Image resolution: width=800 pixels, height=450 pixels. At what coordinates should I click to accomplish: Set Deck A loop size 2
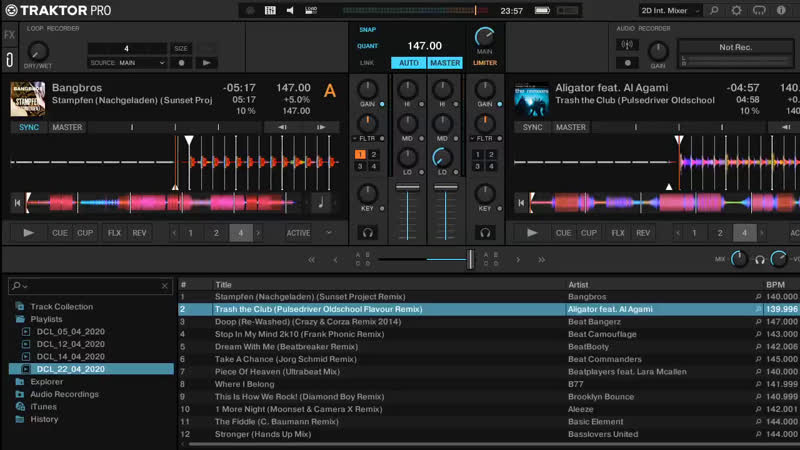point(216,233)
